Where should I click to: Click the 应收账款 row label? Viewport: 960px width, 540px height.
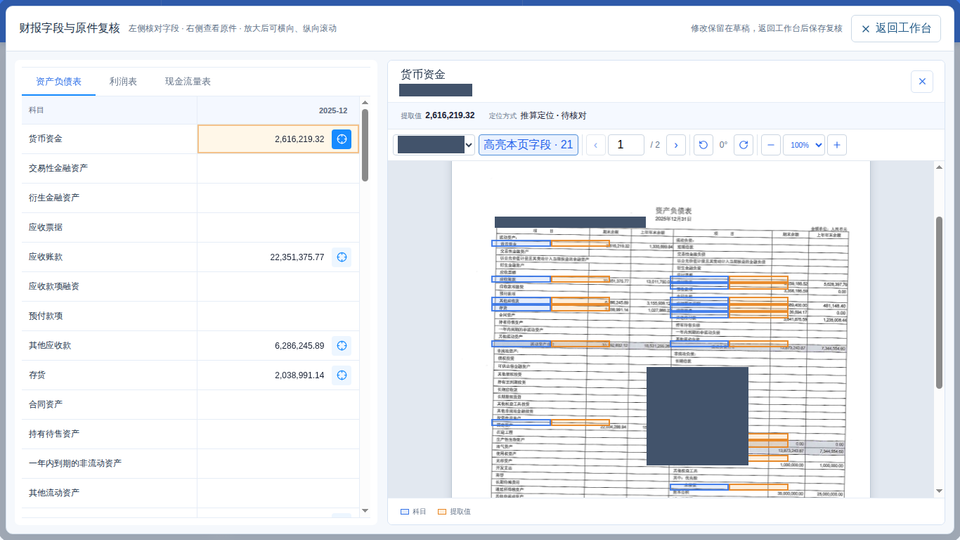(45, 257)
